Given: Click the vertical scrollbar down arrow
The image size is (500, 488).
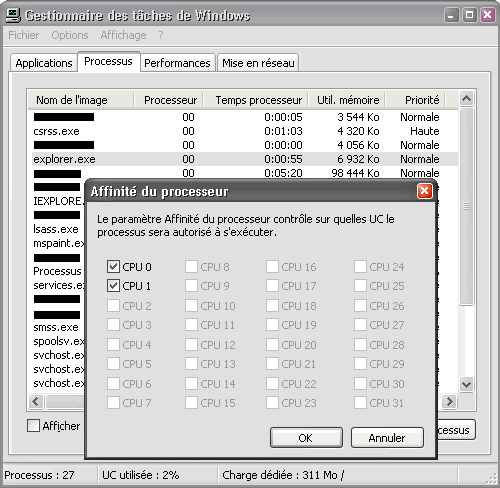Looking at the screenshot, I should pyautogui.click(x=466, y=384).
